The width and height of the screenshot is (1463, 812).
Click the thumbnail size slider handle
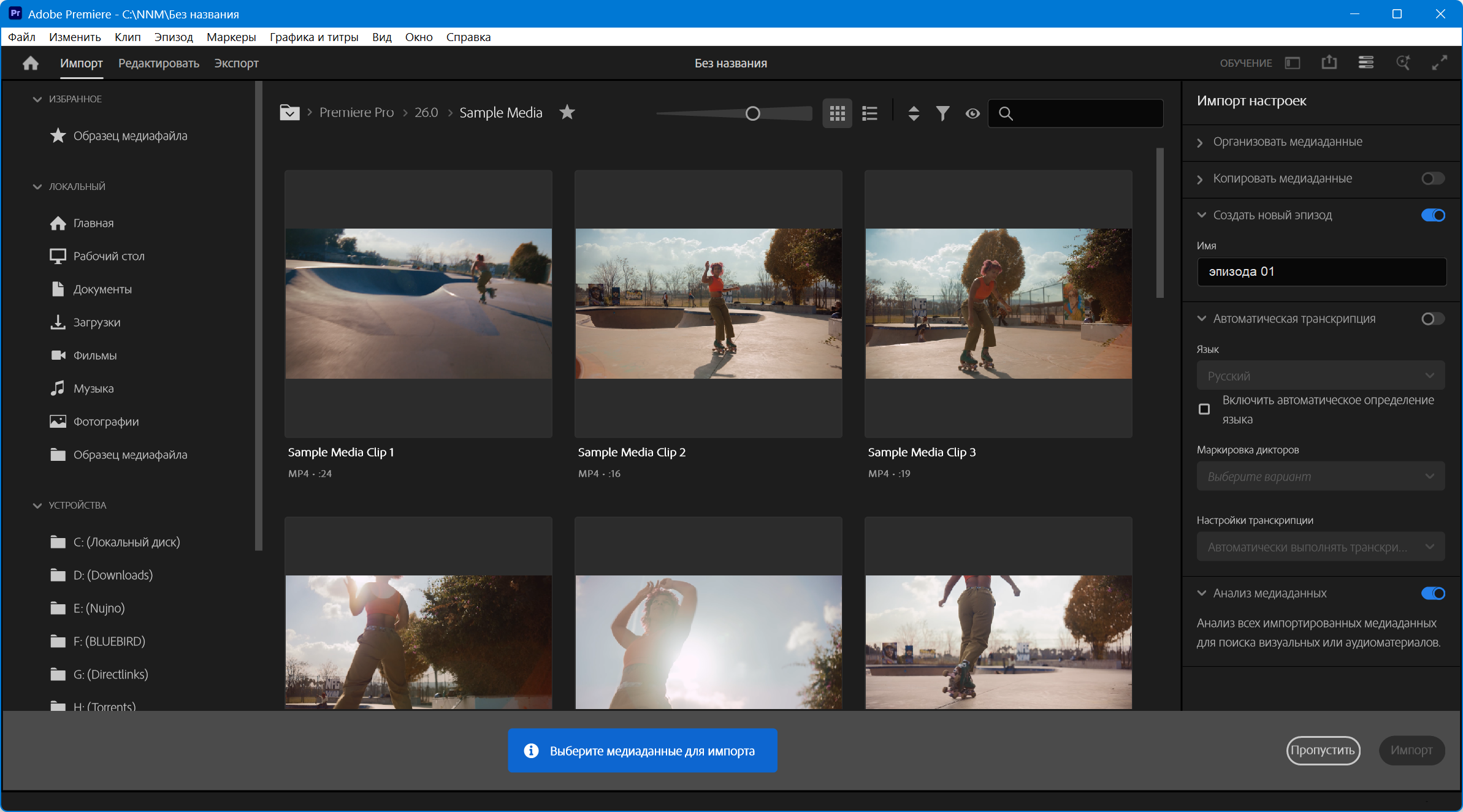752,113
